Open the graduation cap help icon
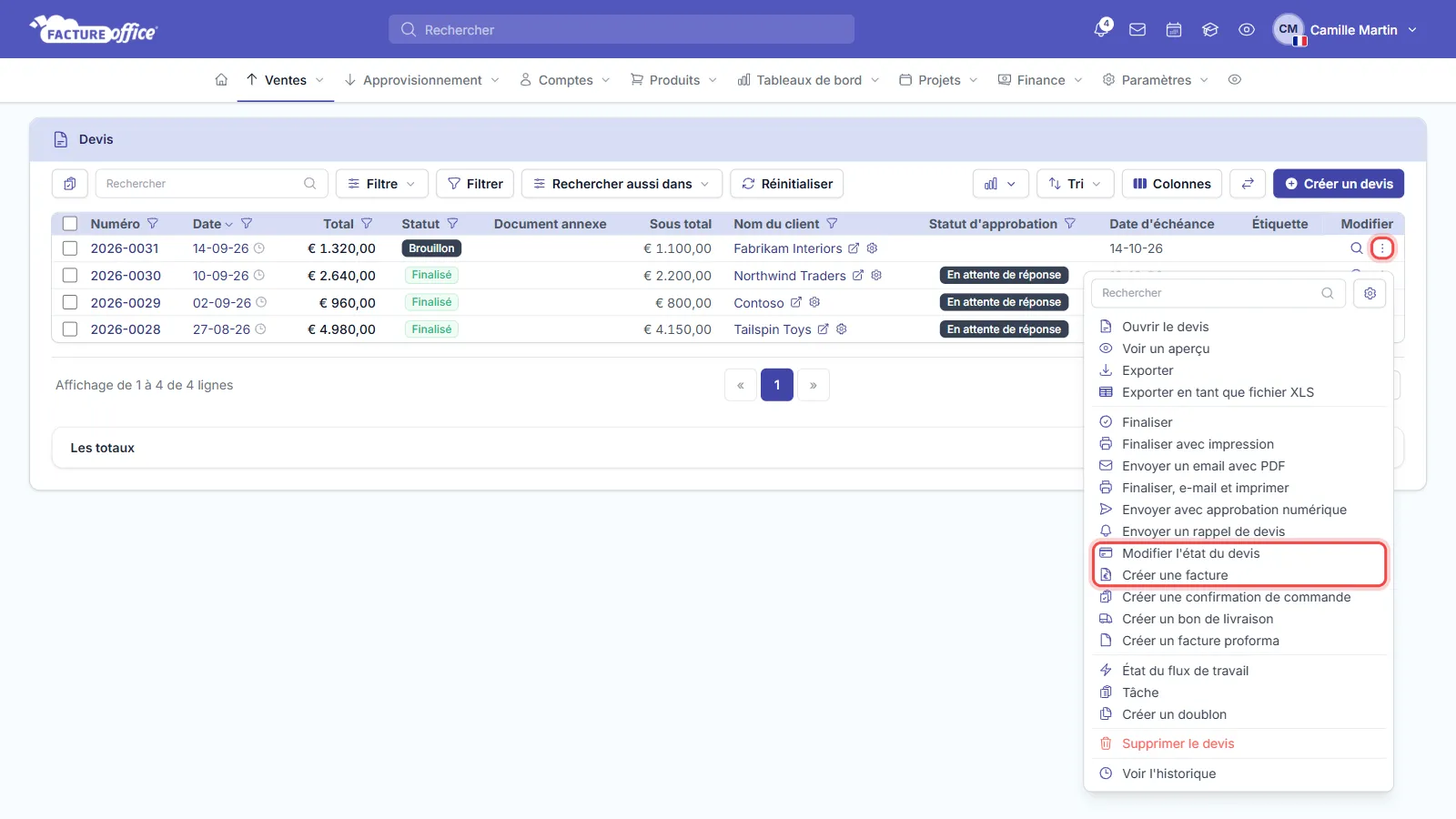Image resolution: width=1456 pixels, height=819 pixels. tap(1210, 30)
